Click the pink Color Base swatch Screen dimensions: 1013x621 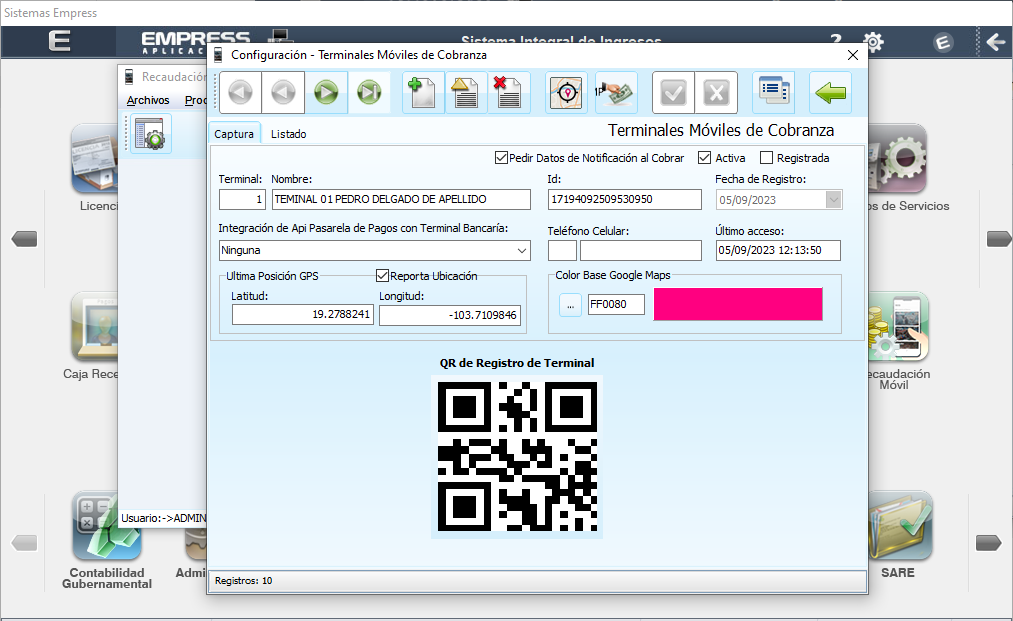(x=737, y=303)
